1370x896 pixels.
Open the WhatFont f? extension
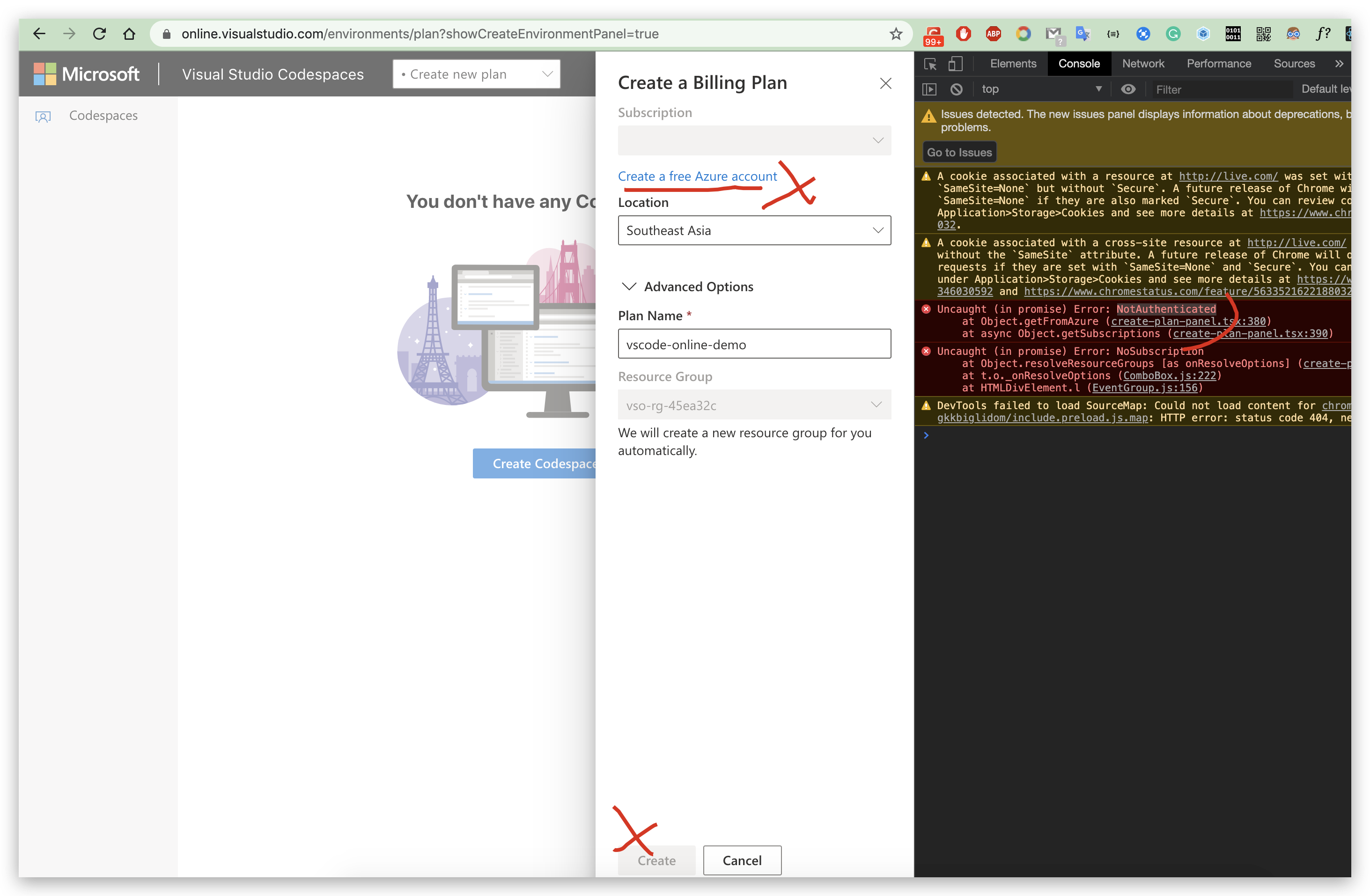1323,34
